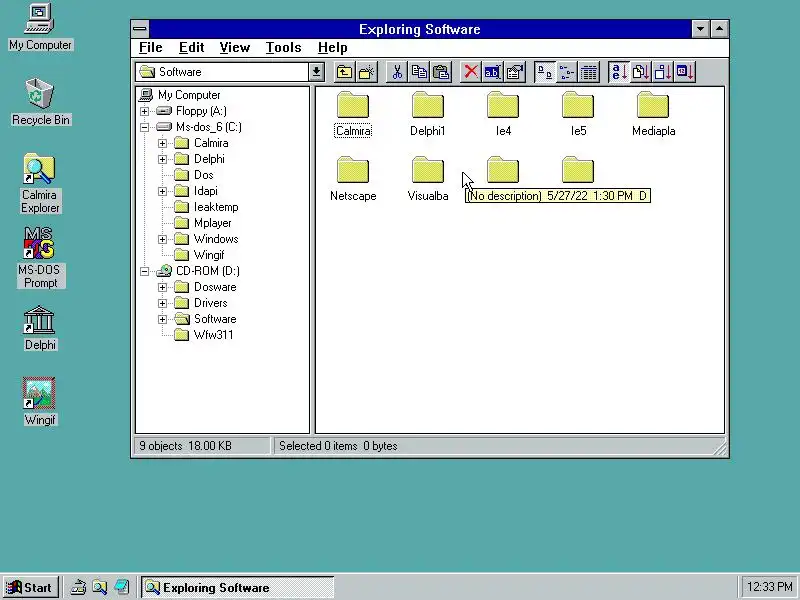Click the Wingif desktop shortcut
800x600 pixels.
40,402
